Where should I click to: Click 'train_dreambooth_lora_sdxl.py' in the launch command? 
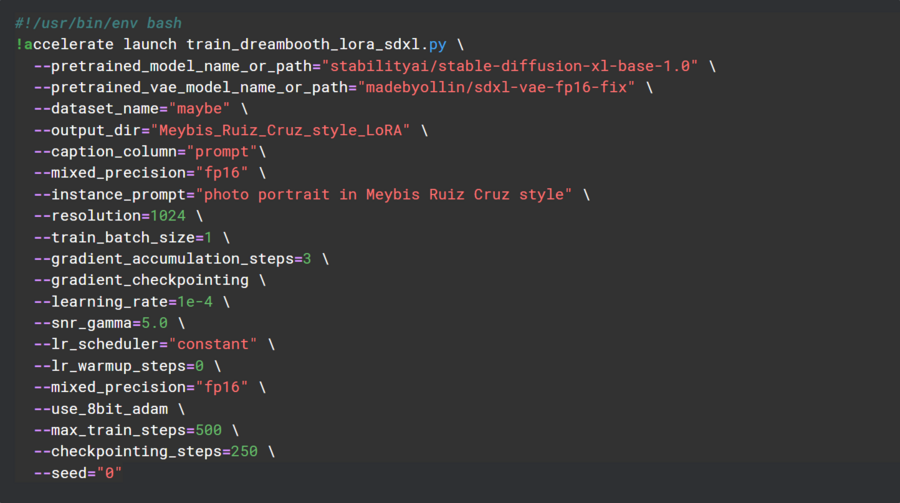316,44
